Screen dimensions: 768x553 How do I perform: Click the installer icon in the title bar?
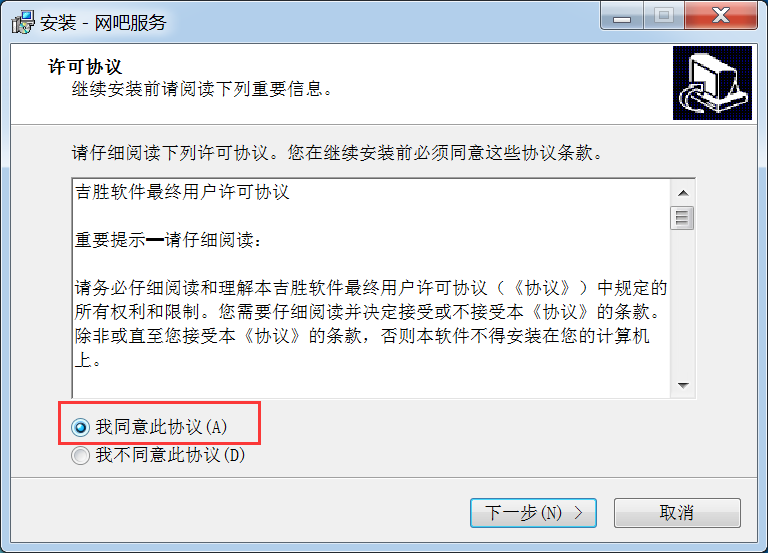(23, 23)
